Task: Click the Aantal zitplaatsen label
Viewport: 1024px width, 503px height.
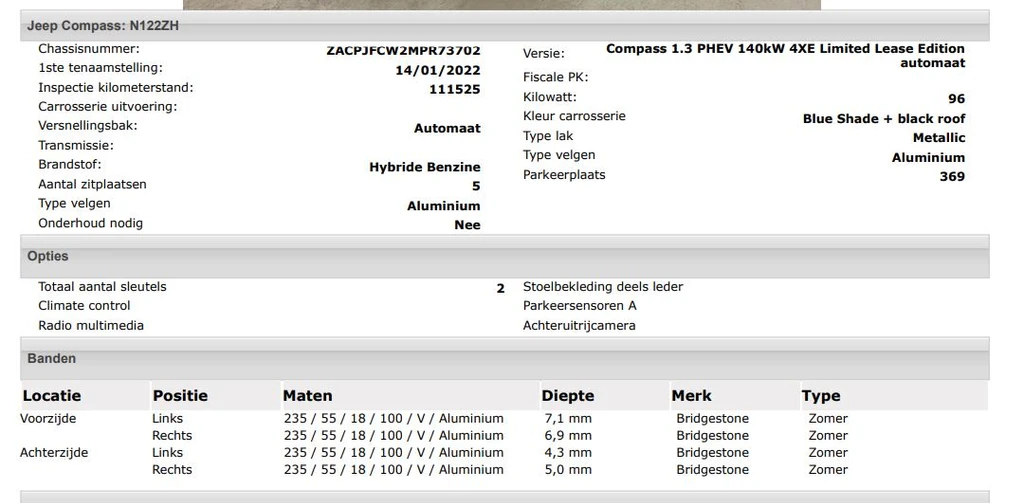Action: (92, 184)
